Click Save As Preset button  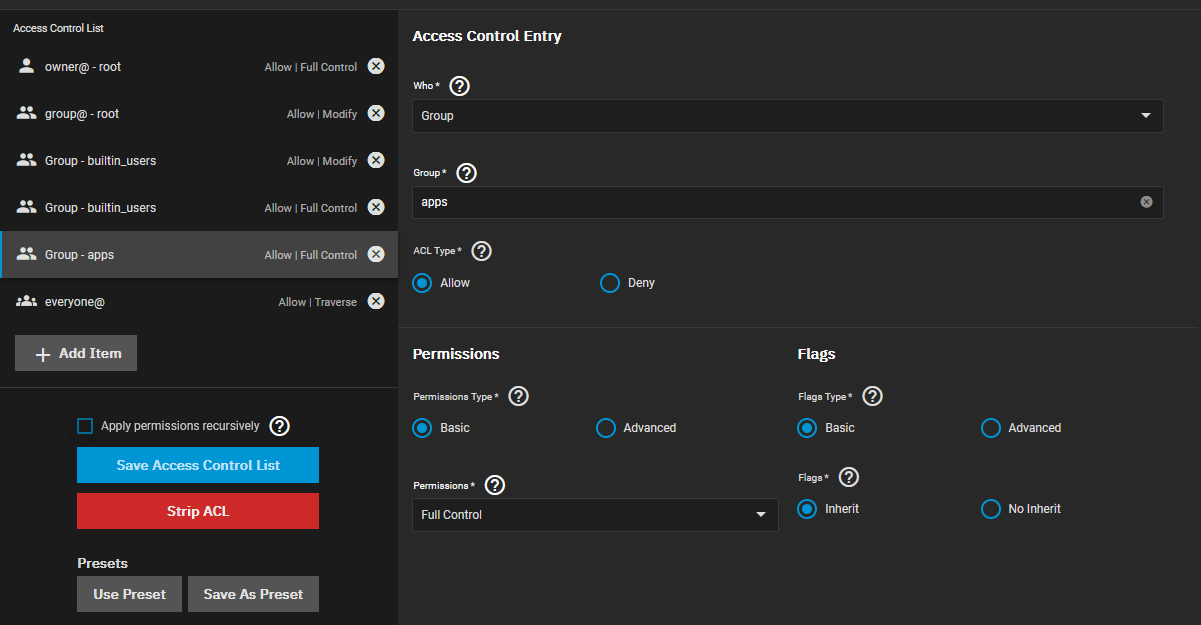coord(253,594)
